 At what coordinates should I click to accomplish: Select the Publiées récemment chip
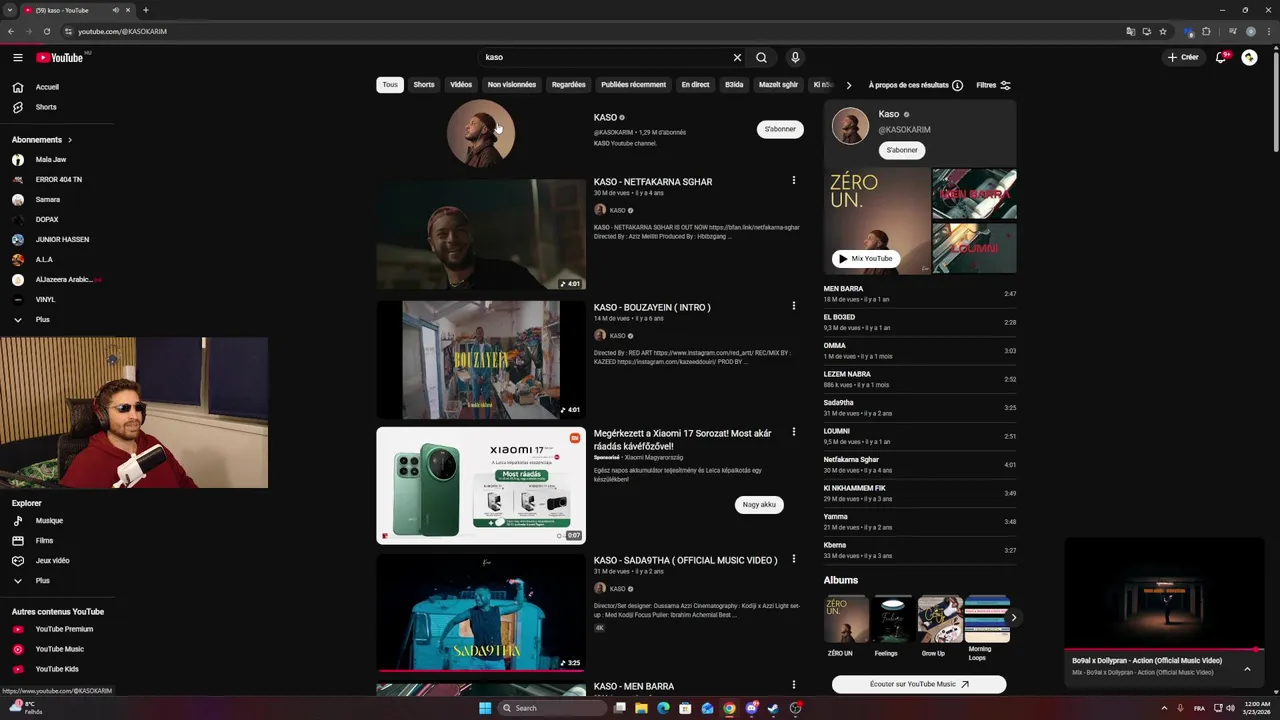[633, 85]
